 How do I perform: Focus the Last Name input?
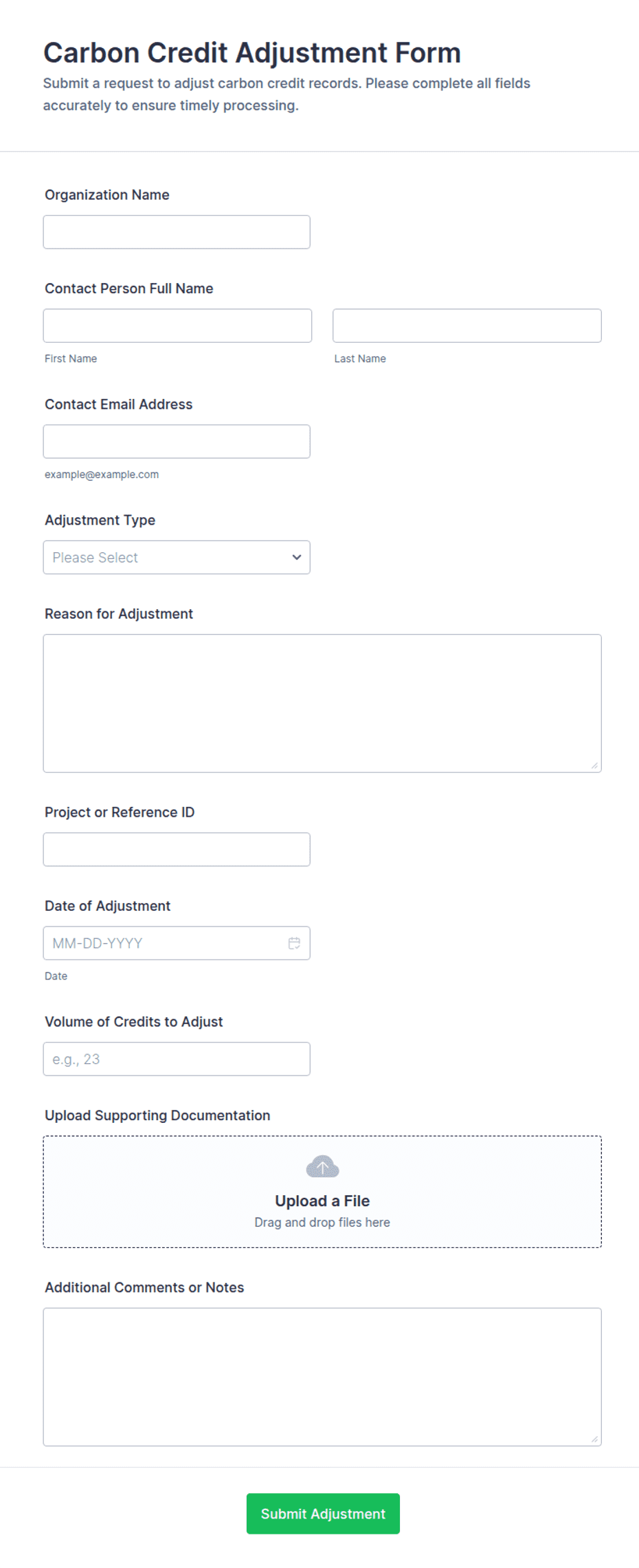467,326
